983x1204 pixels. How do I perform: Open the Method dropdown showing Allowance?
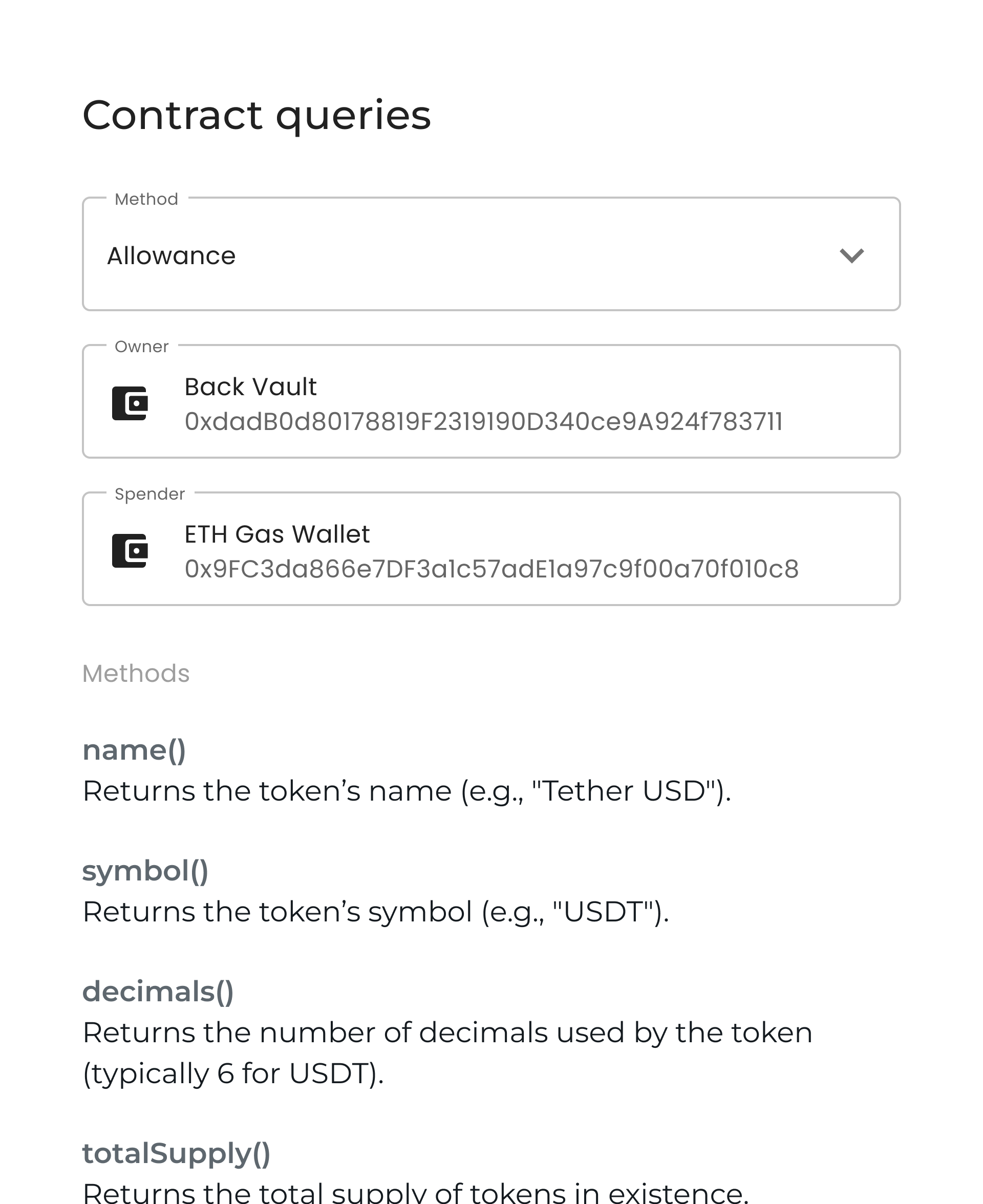491,256
